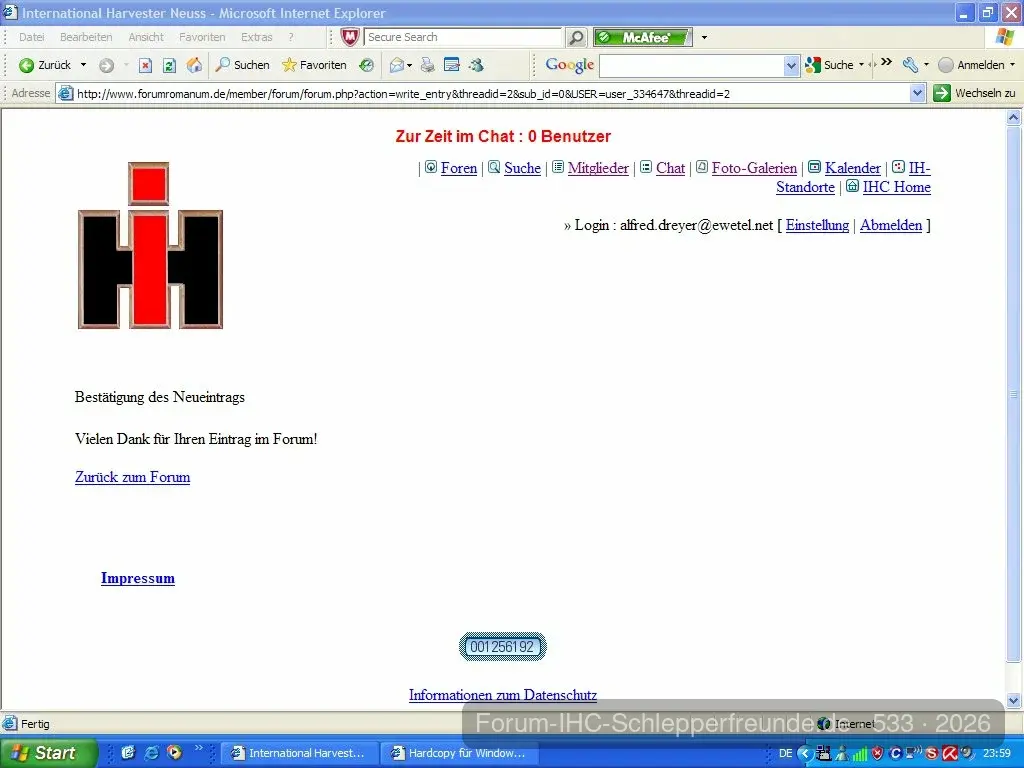This screenshot has height=768, width=1024.
Task: Open the Google Suche dropdown arrow
Action: point(861,65)
